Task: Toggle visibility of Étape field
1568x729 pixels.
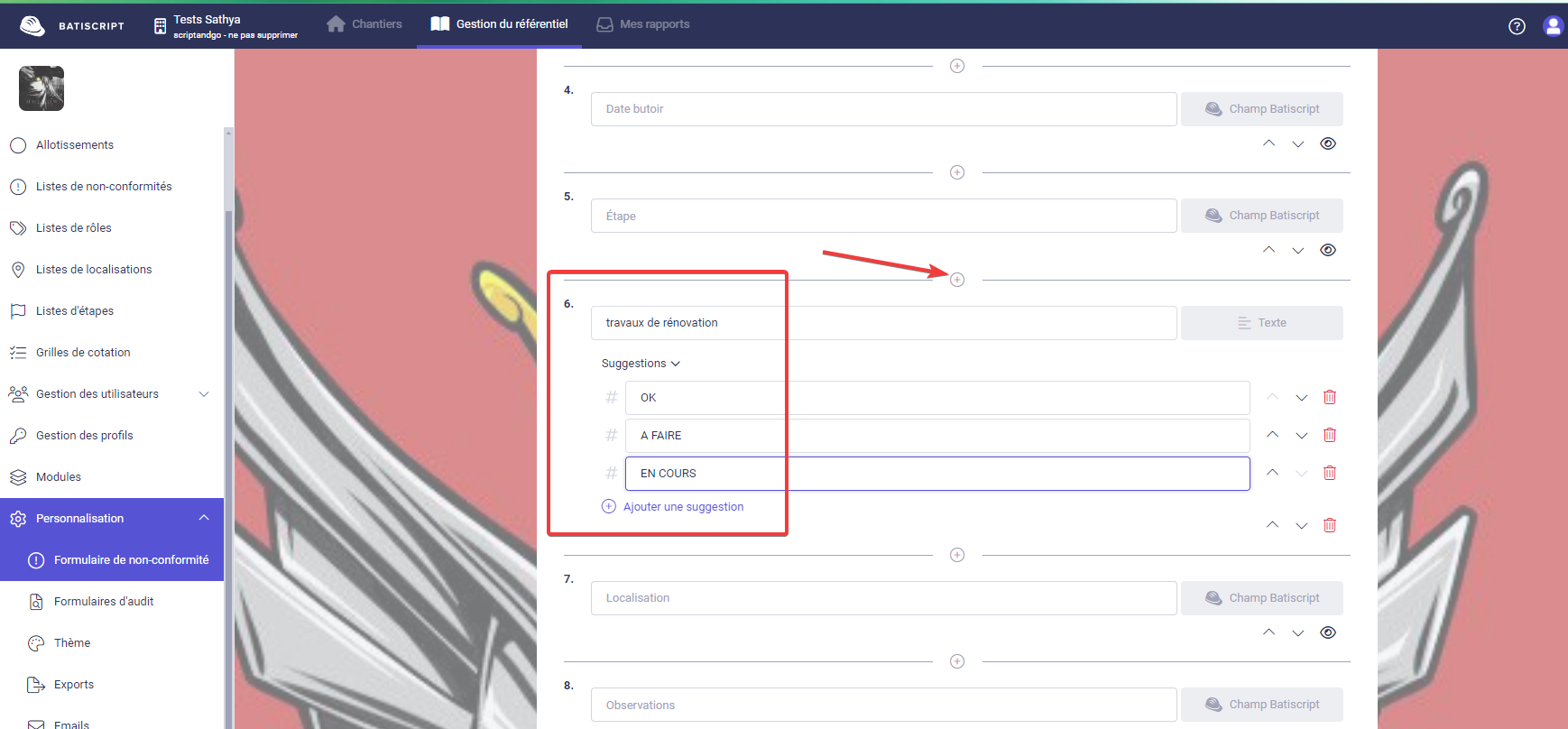Action: [1328, 250]
